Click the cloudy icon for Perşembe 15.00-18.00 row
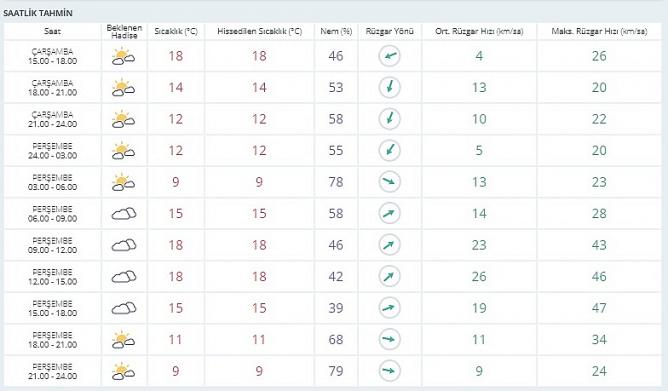This screenshot has height=391, width=668. (x=124, y=308)
